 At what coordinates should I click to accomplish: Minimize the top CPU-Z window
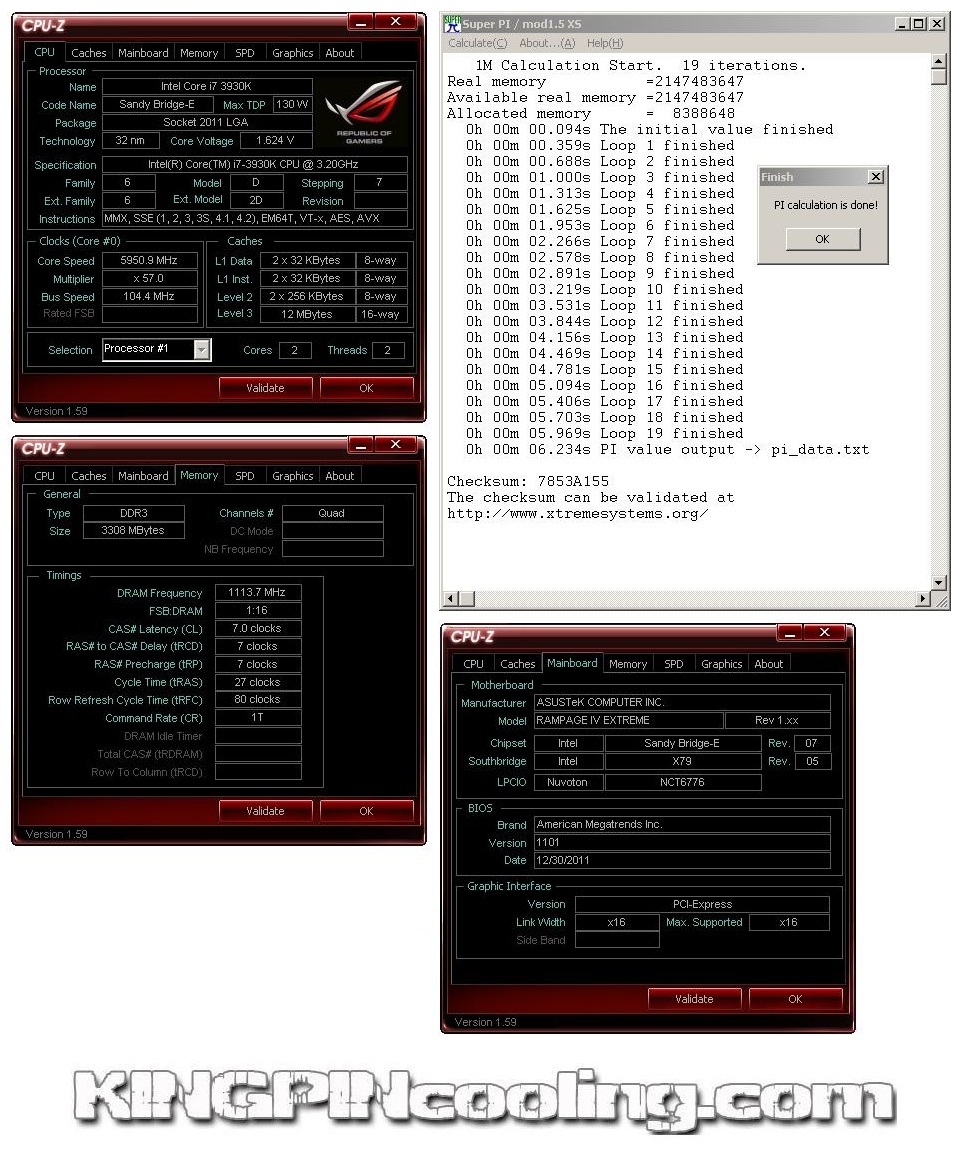[360, 23]
